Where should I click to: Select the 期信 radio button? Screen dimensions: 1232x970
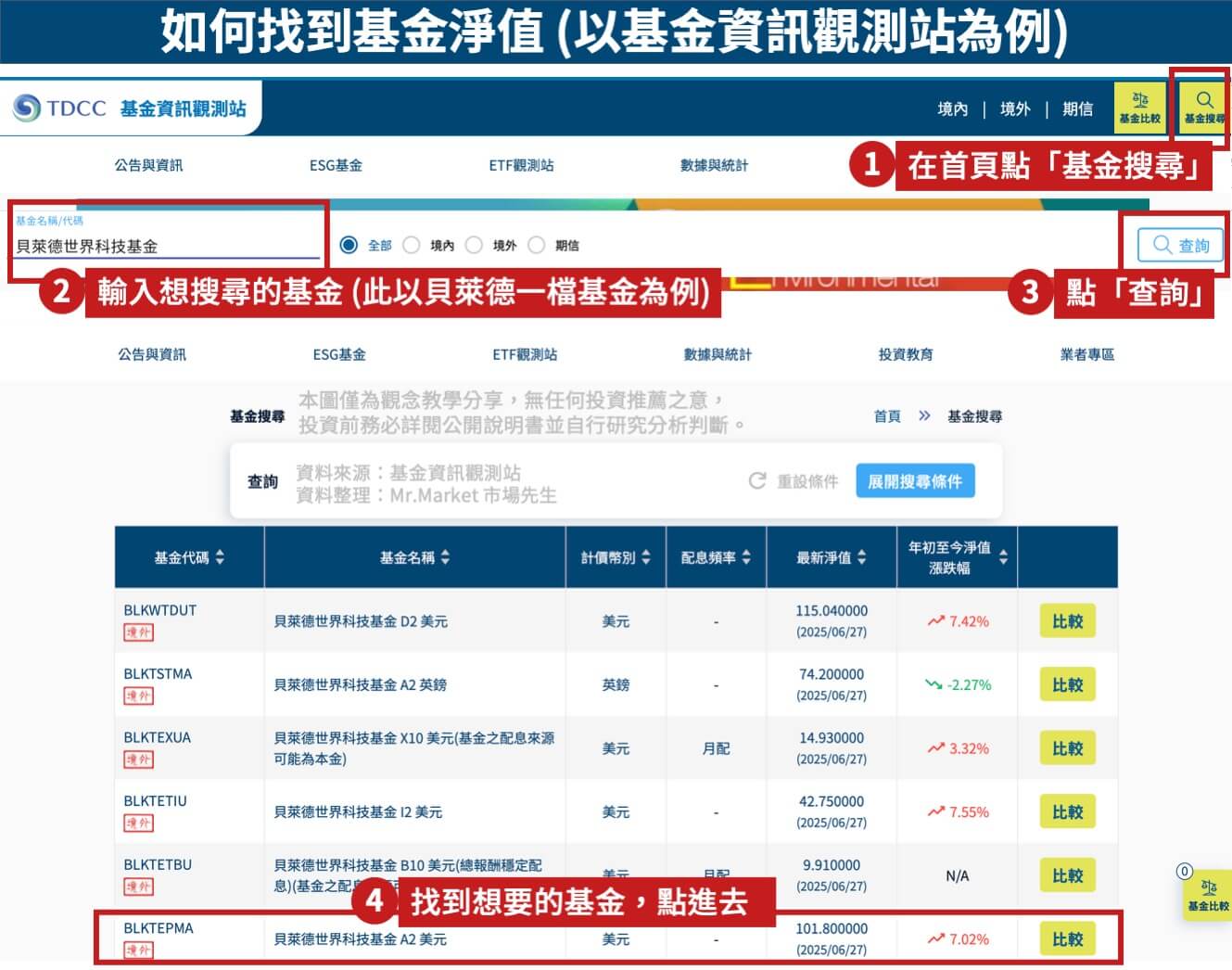point(536,245)
